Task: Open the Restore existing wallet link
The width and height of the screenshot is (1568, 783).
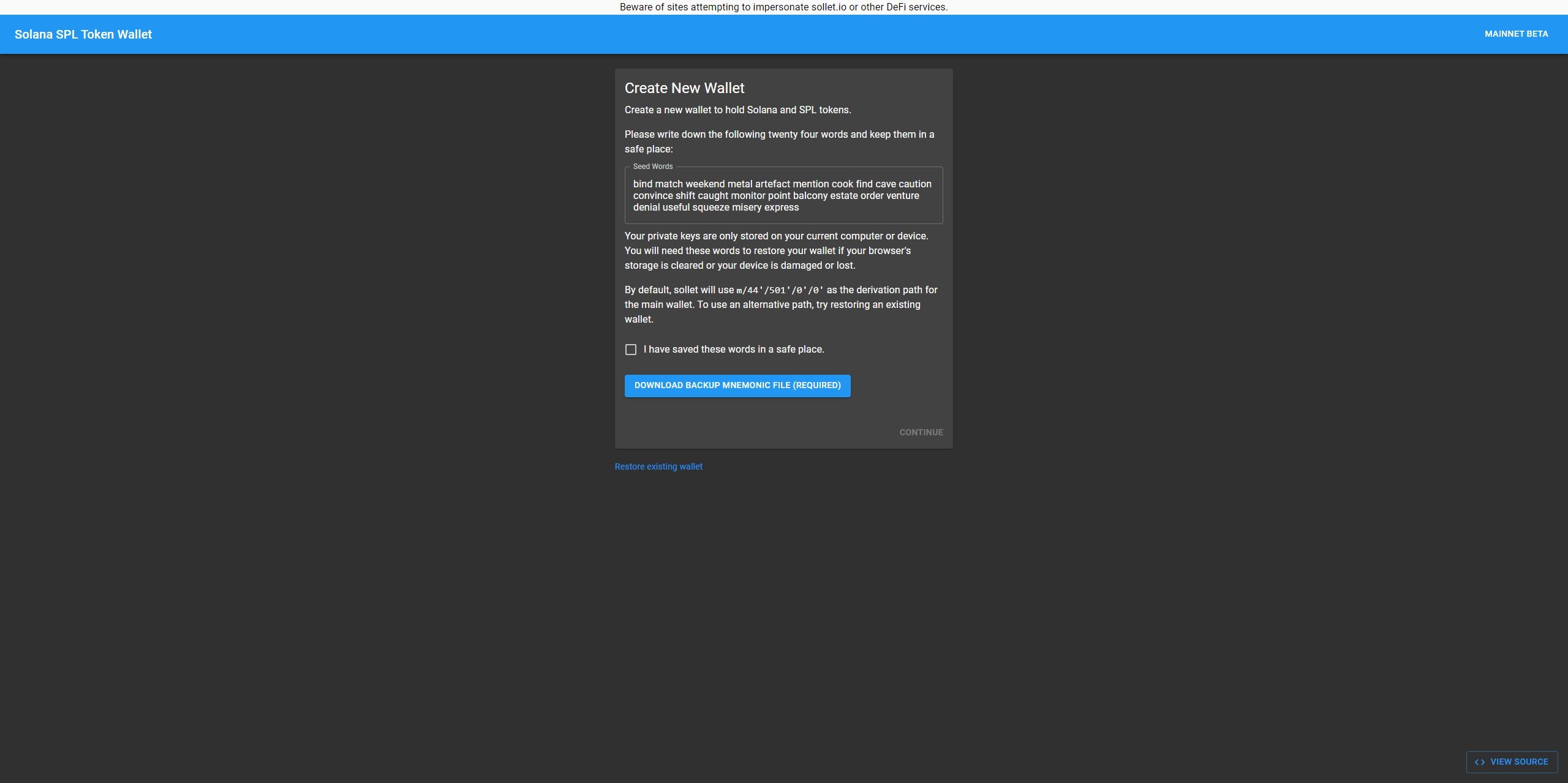Action: point(658,466)
